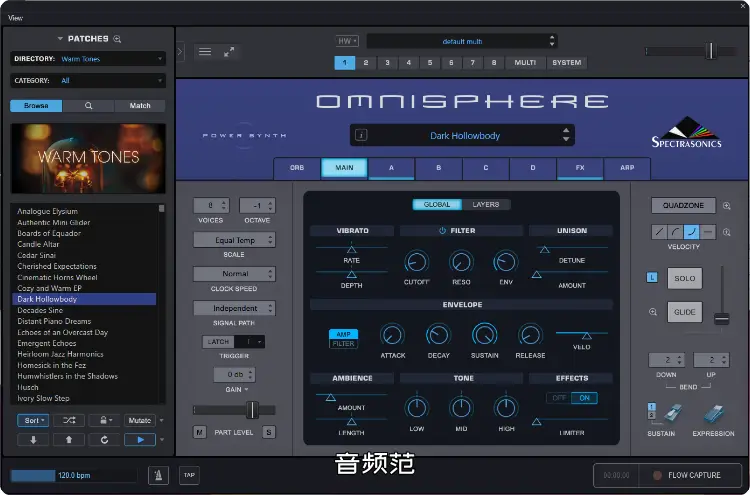The image size is (750, 495).
Task: Collapse the browser side arrow
Action: tap(180, 51)
